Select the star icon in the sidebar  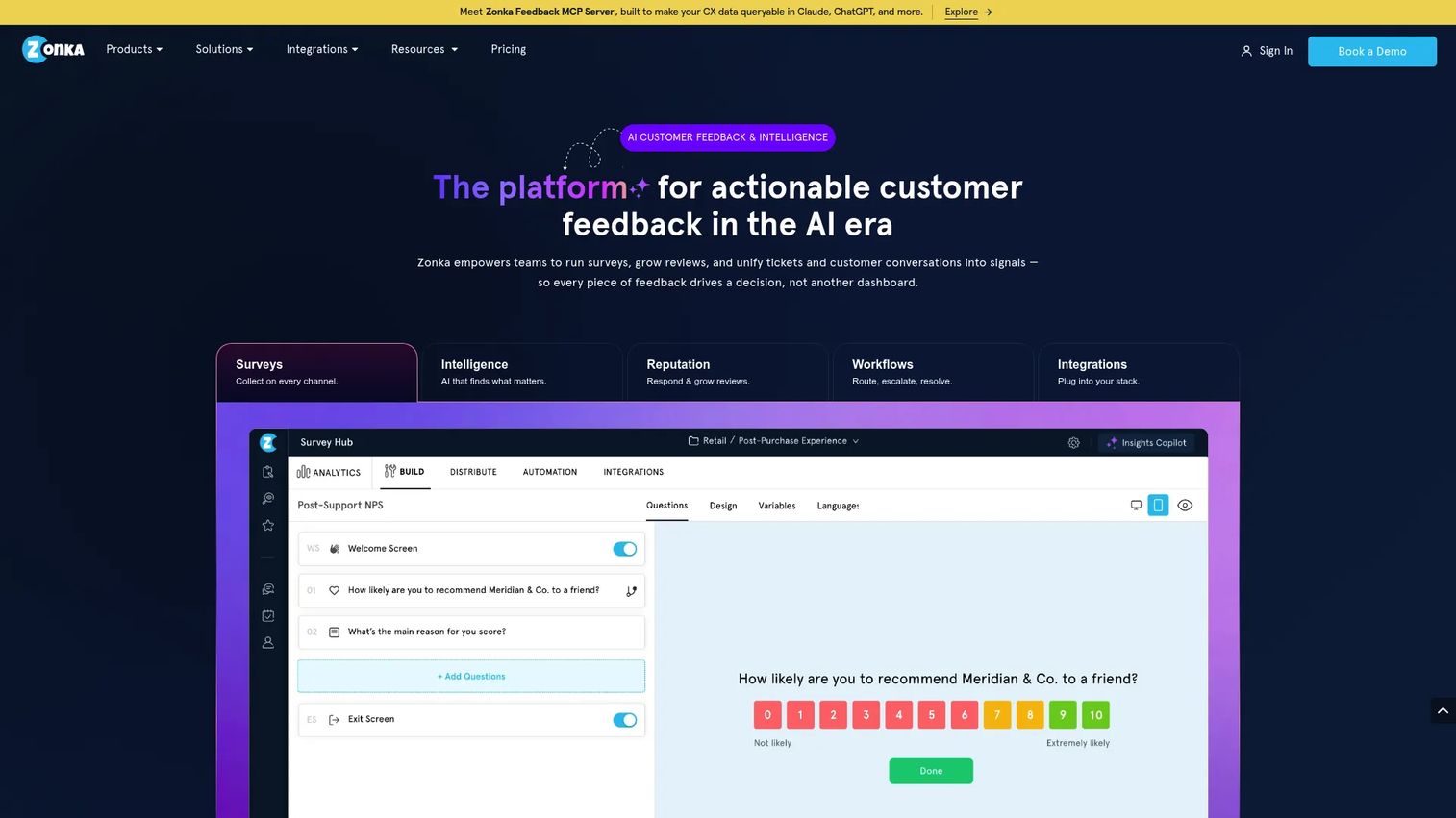[x=268, y=525]
